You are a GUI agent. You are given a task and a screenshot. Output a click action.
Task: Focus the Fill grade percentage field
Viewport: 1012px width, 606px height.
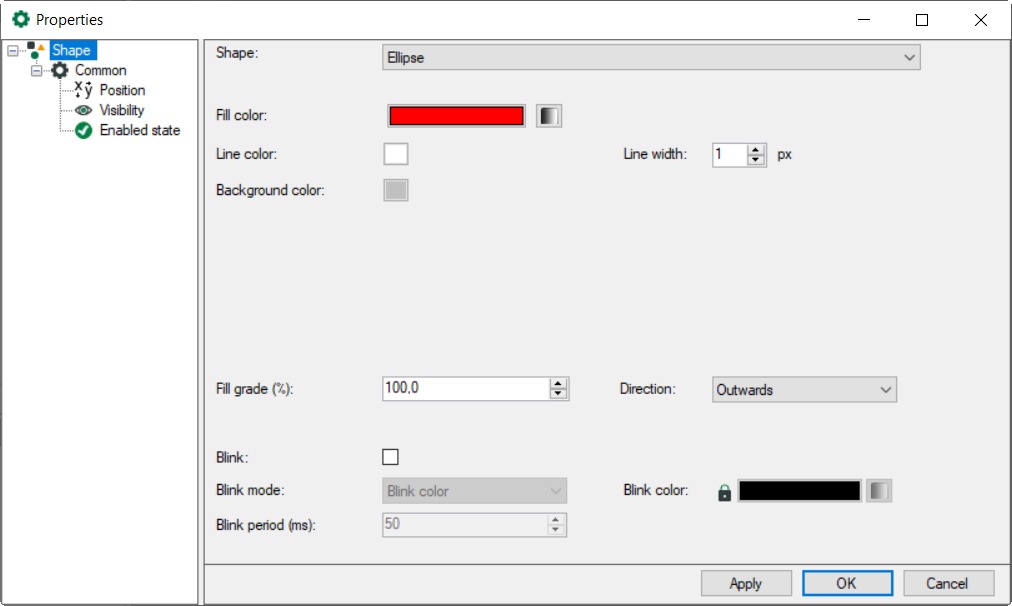point(465,389)
